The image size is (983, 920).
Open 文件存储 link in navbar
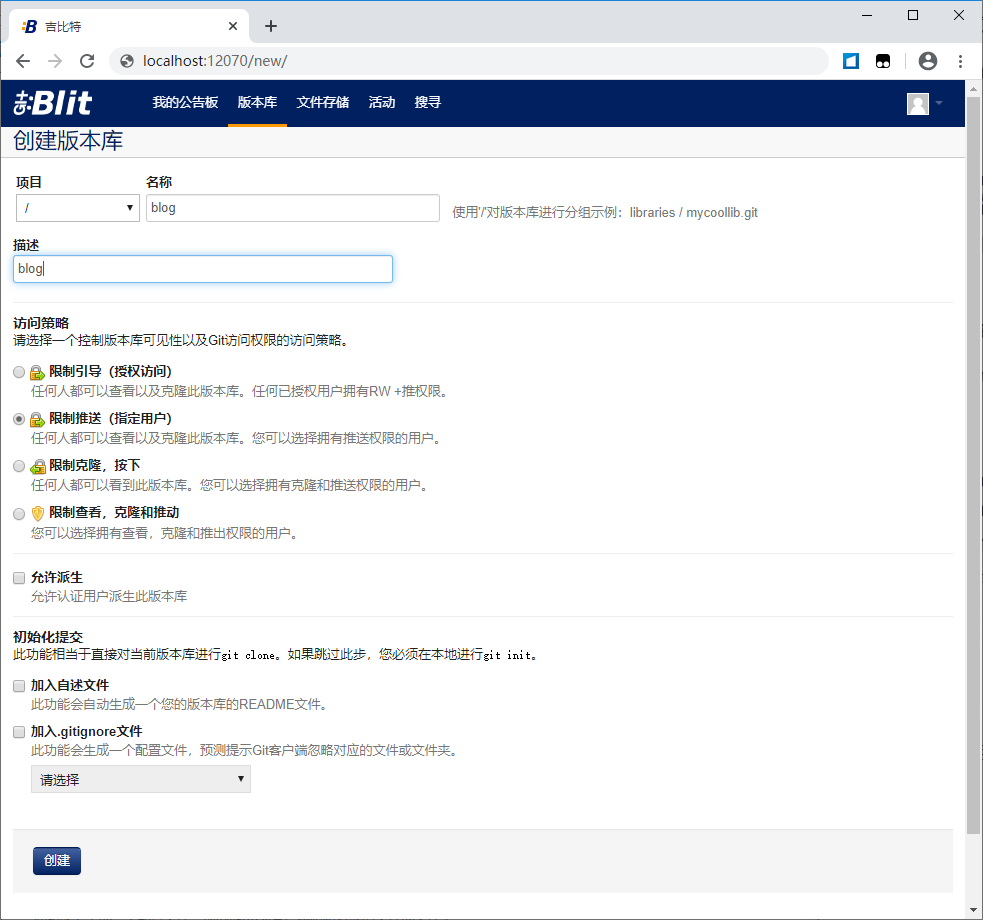click(323, 103)
